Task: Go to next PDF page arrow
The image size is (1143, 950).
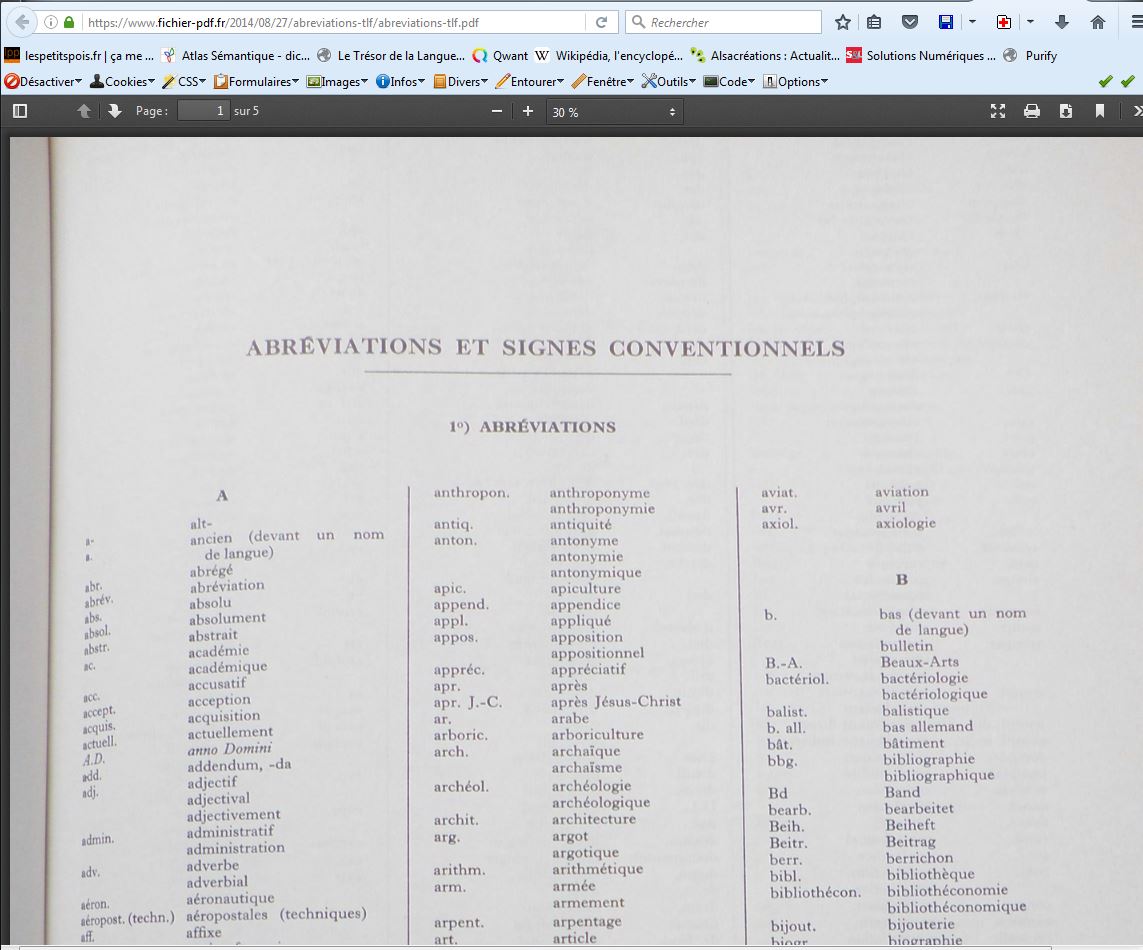Action: tap(114, 111)
